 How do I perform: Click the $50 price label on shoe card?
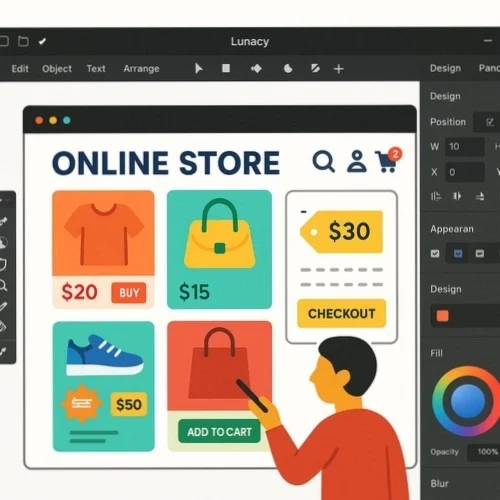pos(129,404)
